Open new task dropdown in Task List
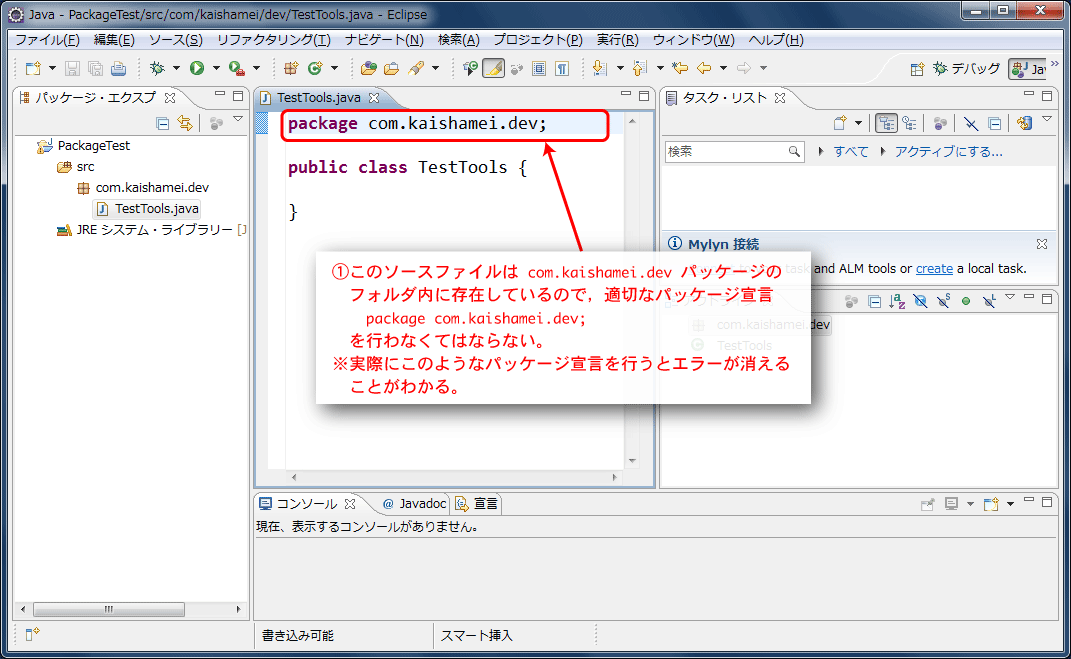Viewport: 1071px width, 659px height. pyautogui.click(x=859, y=123)
